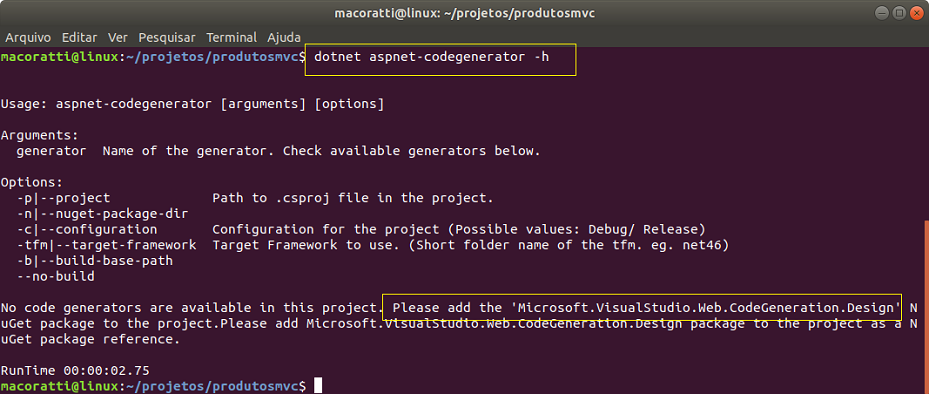Click the highlighted dotnet aspnet-codegenerator command
The height and width of the screenshot is (394, 929).
tap(432, 57)
